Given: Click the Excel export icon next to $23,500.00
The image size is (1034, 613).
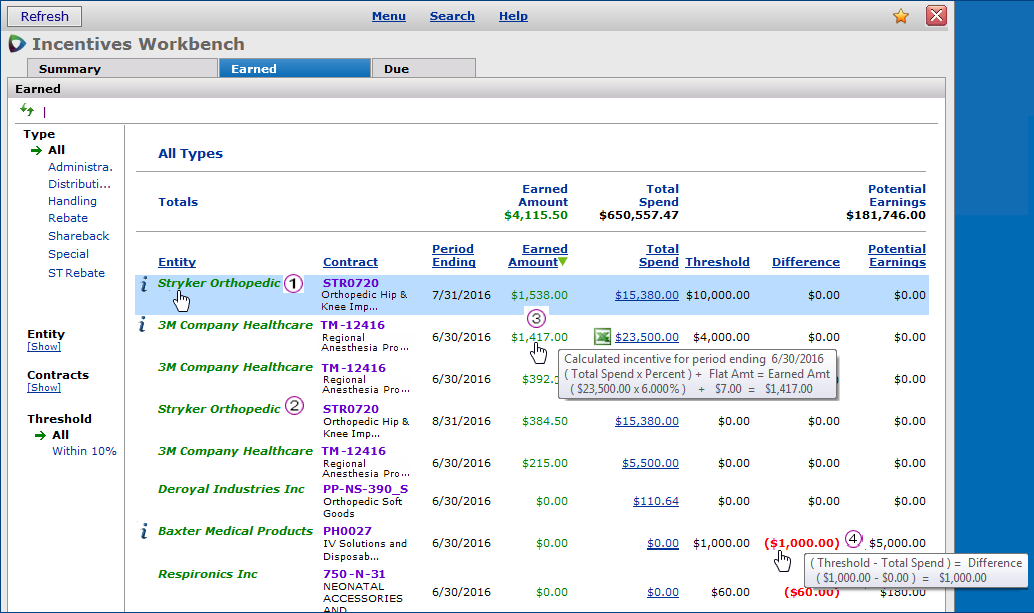Looking at the screenshot, I should (602, 337).
